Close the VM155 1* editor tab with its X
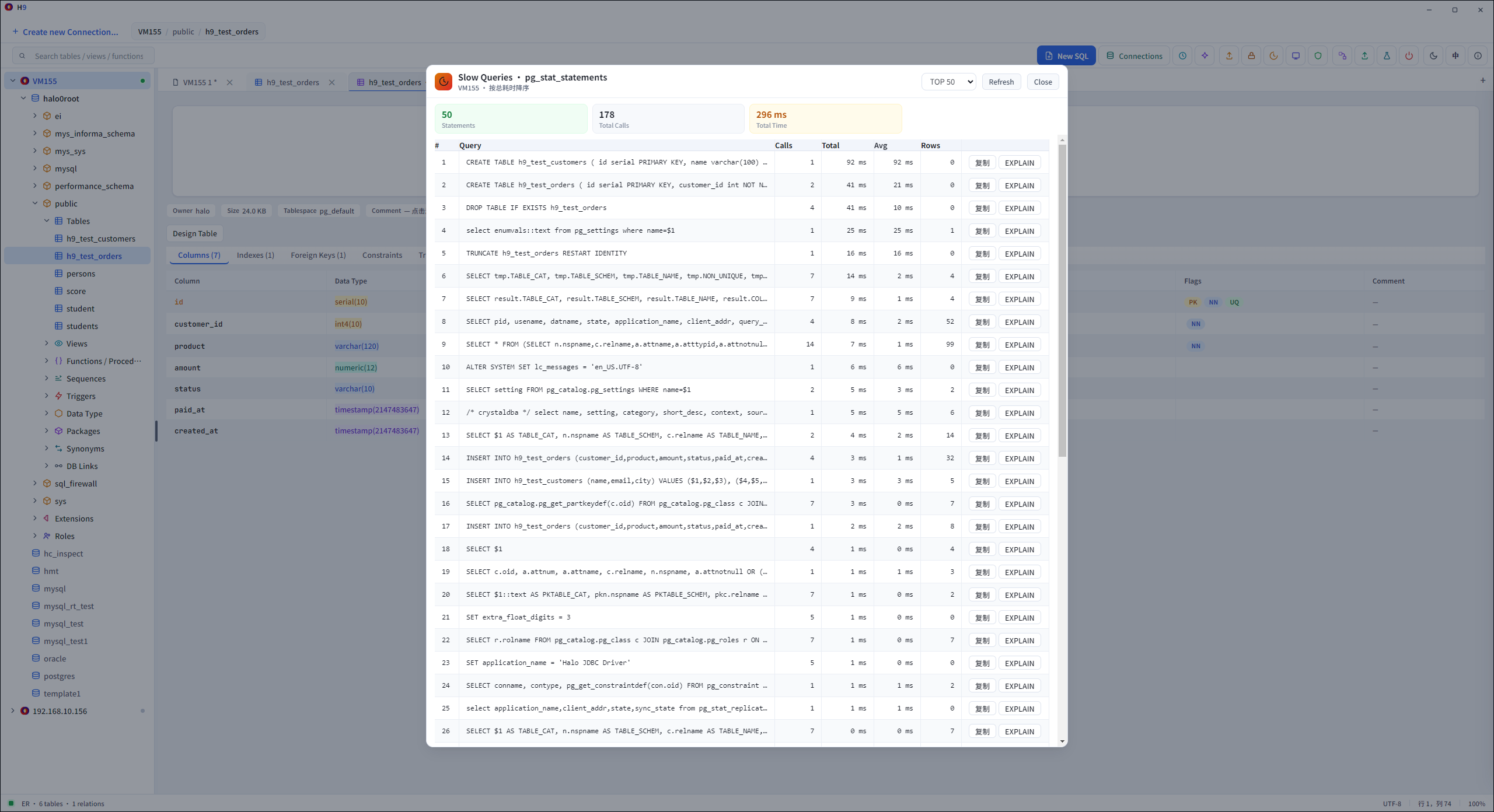Screen dimensions: 1494x812 tap(230, 82)
